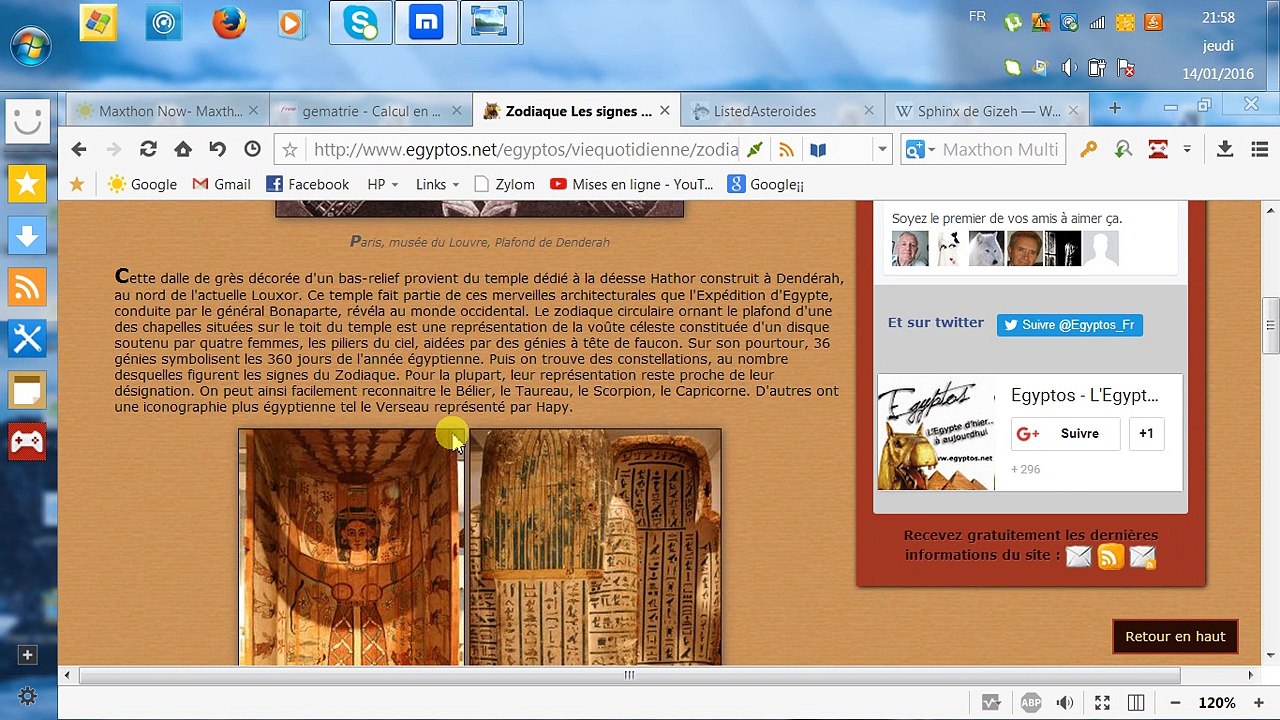Open download manager toolbar icon
Viewport: 1280px width, 720px height.
click(1225, 150)
